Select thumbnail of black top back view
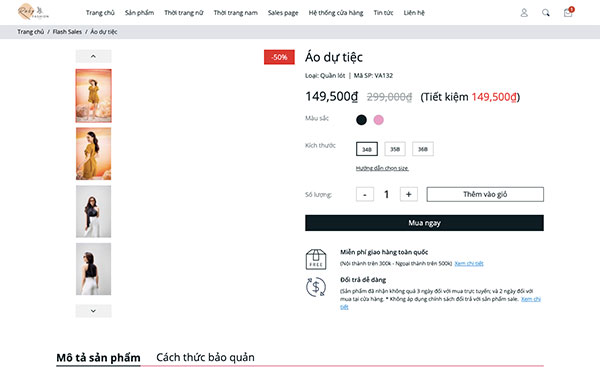Viewport: 600px width, 367px height. [x=93, y=269]
